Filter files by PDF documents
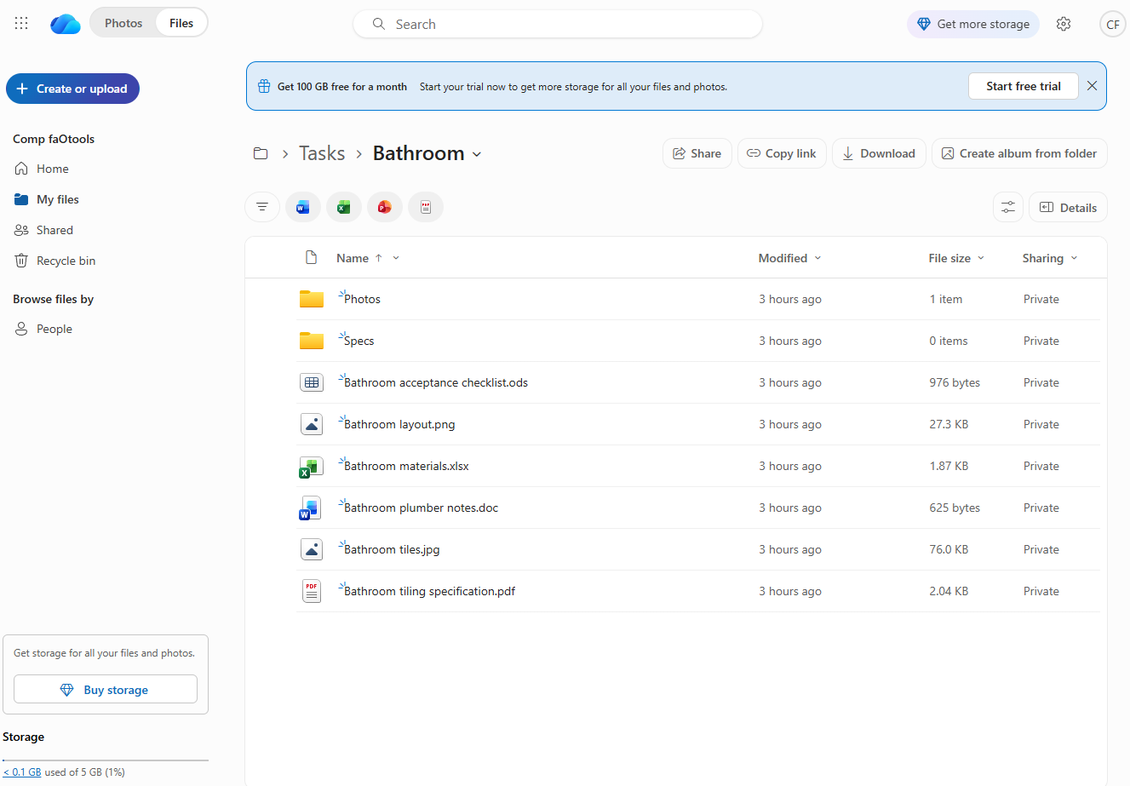This screenshot has width=1130, height=786. 426,207
